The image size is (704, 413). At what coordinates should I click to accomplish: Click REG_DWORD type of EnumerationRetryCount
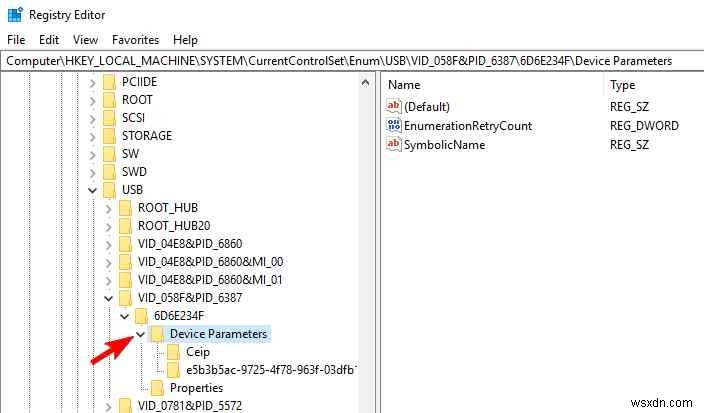pos(644,126)
